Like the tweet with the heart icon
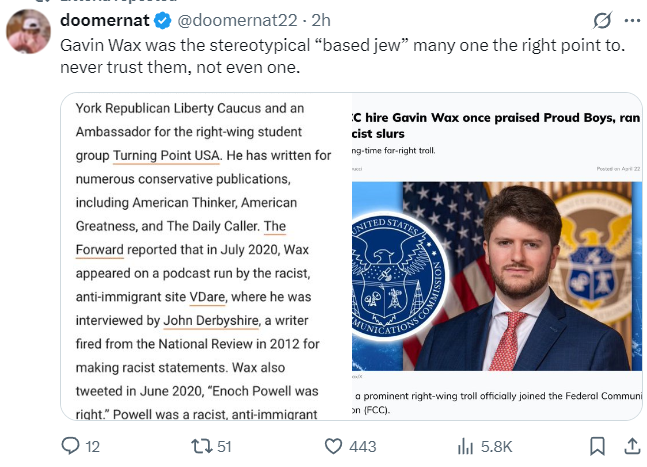 click(x=335, y=446)
